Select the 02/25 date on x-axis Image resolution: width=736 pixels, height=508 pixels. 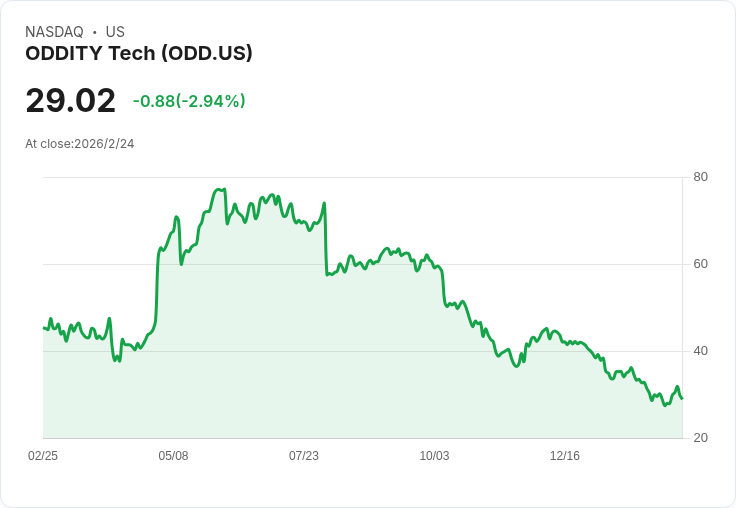[43, 456]
